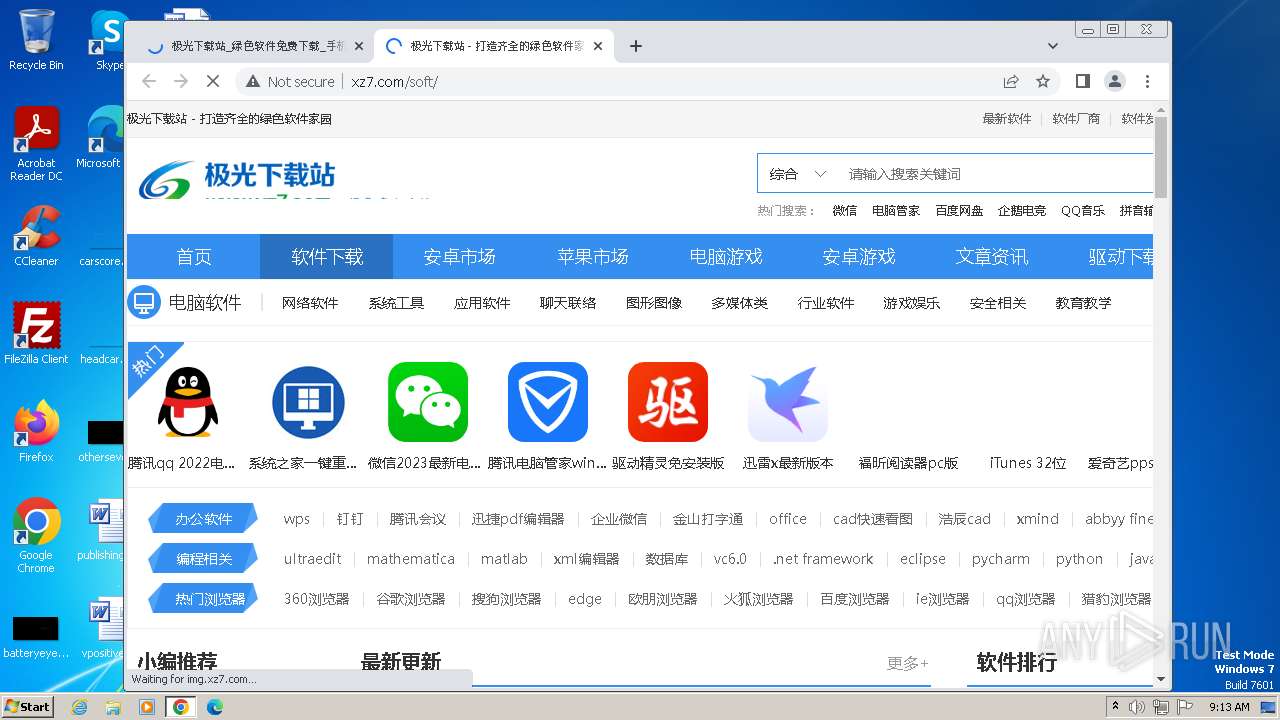Click the 电脑软件 monitor icon
This screenshot has width=1280, height=720.
click(144, 302)
